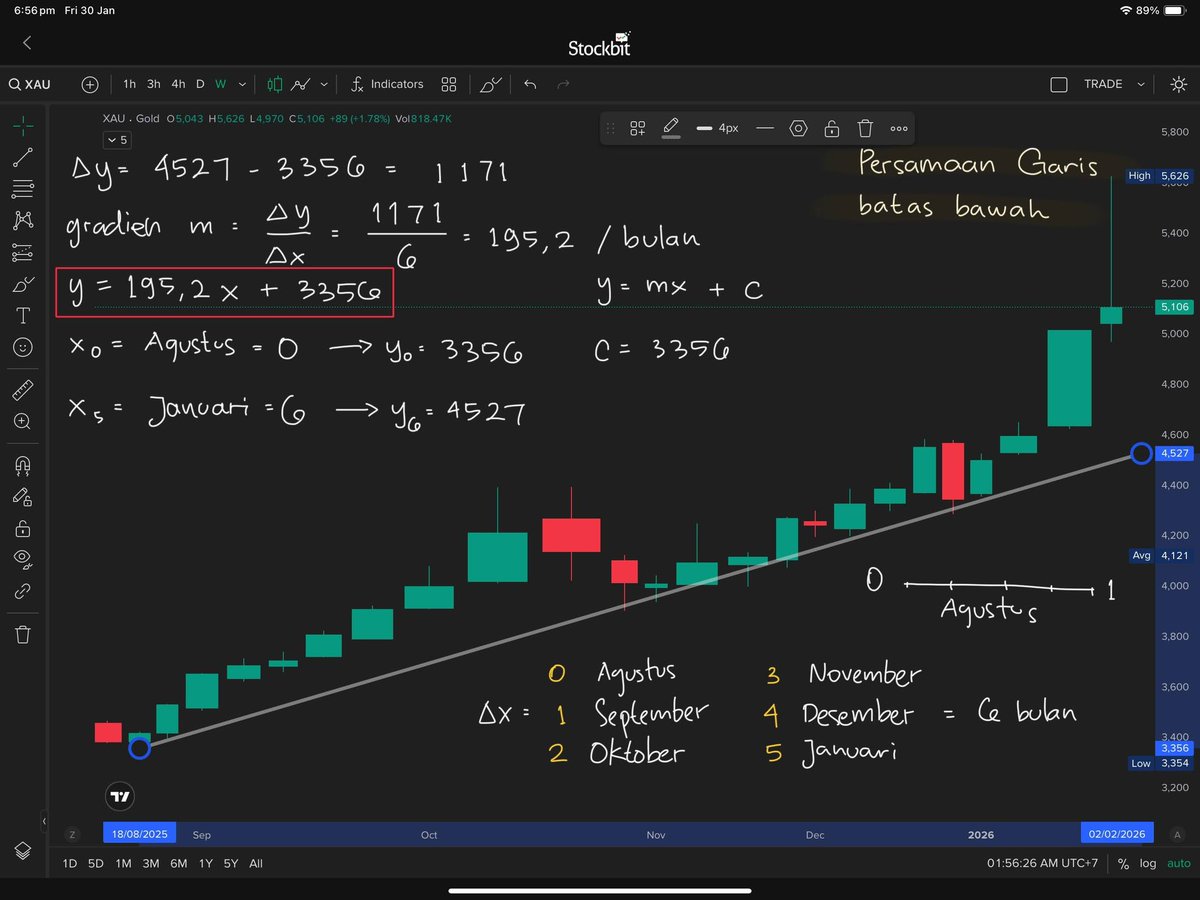Hide all drawings with eye icon
This screenshot has height=900, width=1200.
pyautogui.click(x=23, y=559)
